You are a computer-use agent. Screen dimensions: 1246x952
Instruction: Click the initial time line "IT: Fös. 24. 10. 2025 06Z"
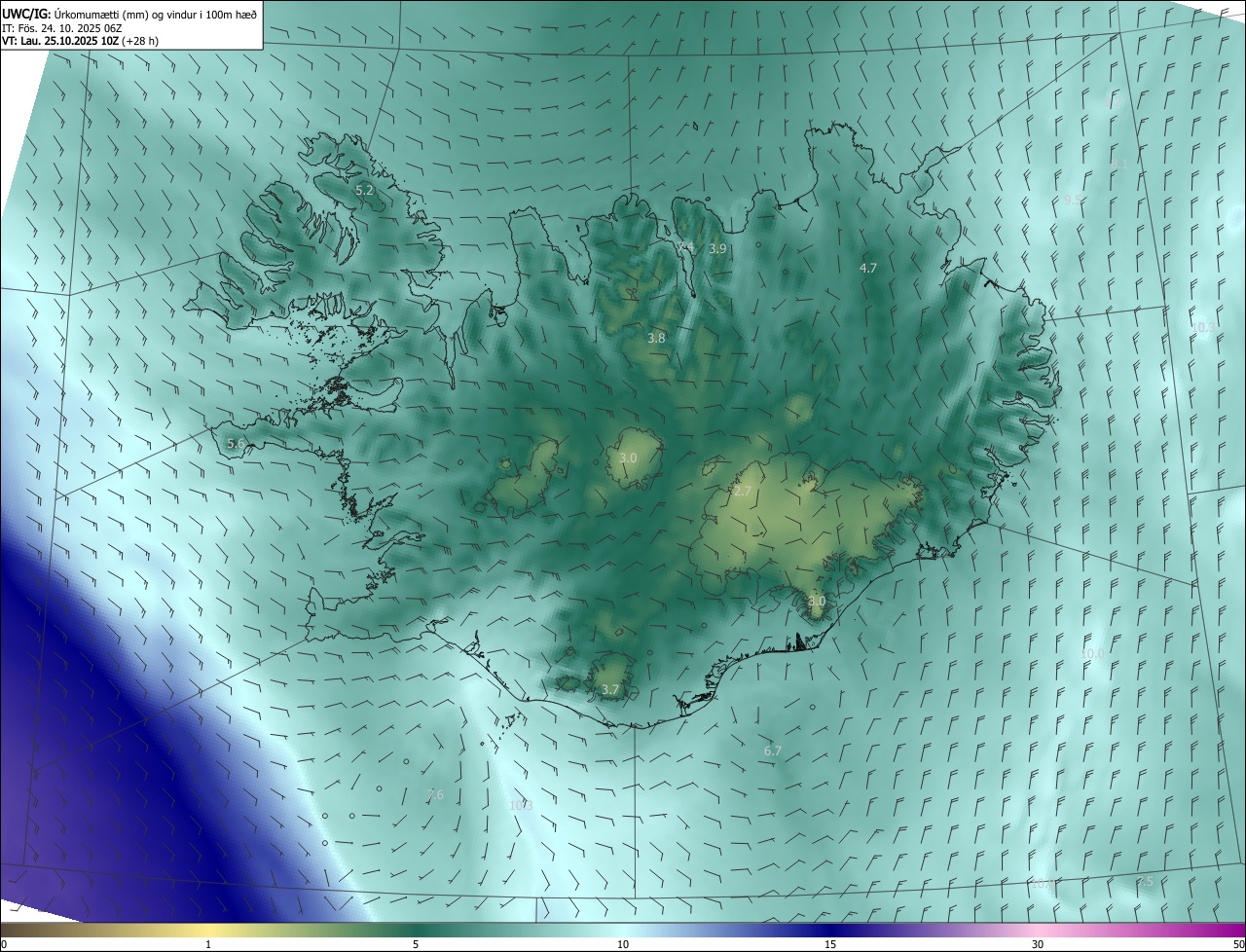(x=62, y=28)
